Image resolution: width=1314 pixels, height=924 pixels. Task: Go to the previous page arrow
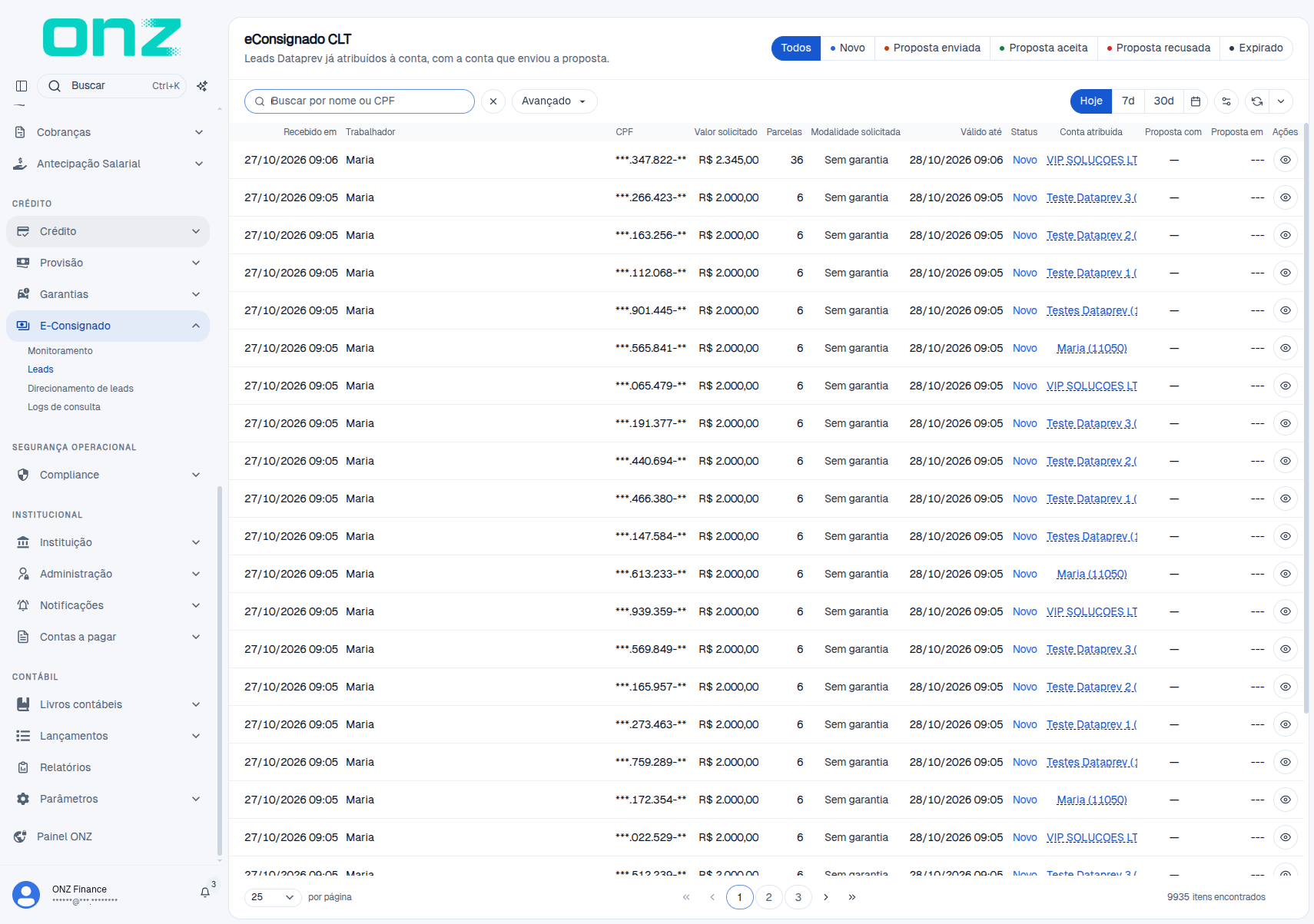click(712, 897)
